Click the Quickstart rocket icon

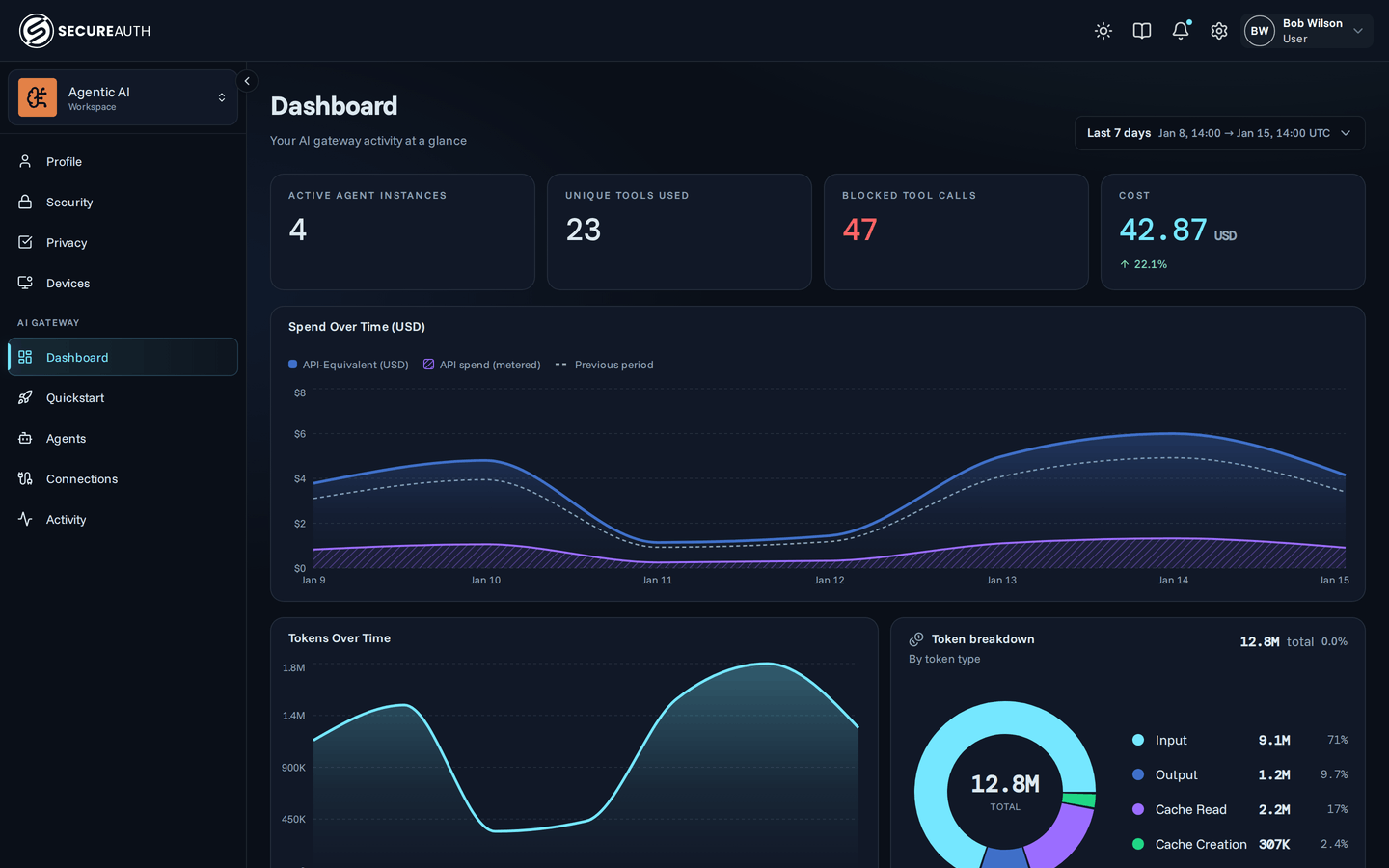pos(25,397)
